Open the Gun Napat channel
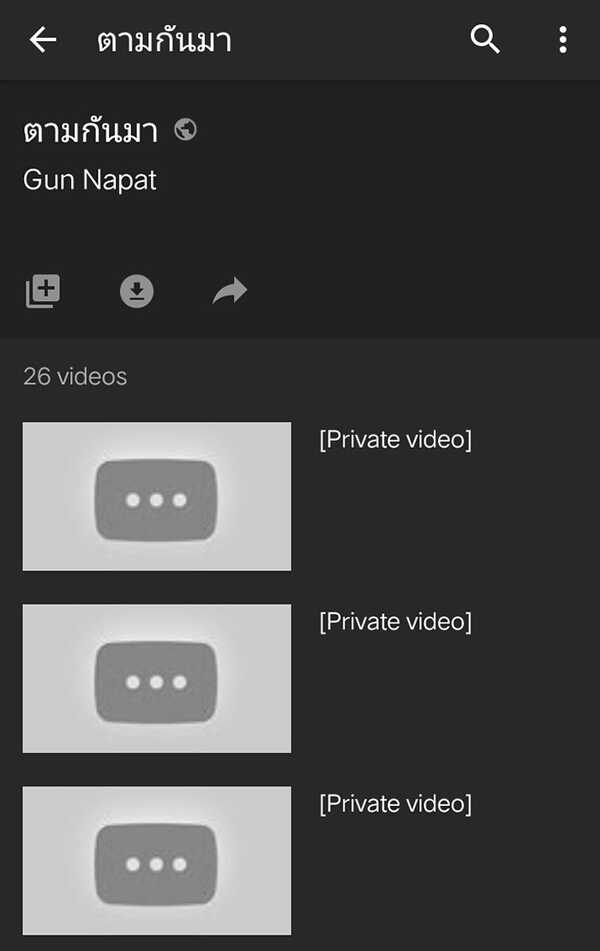This screenshot has height=951, width=600. pos(90,180)
